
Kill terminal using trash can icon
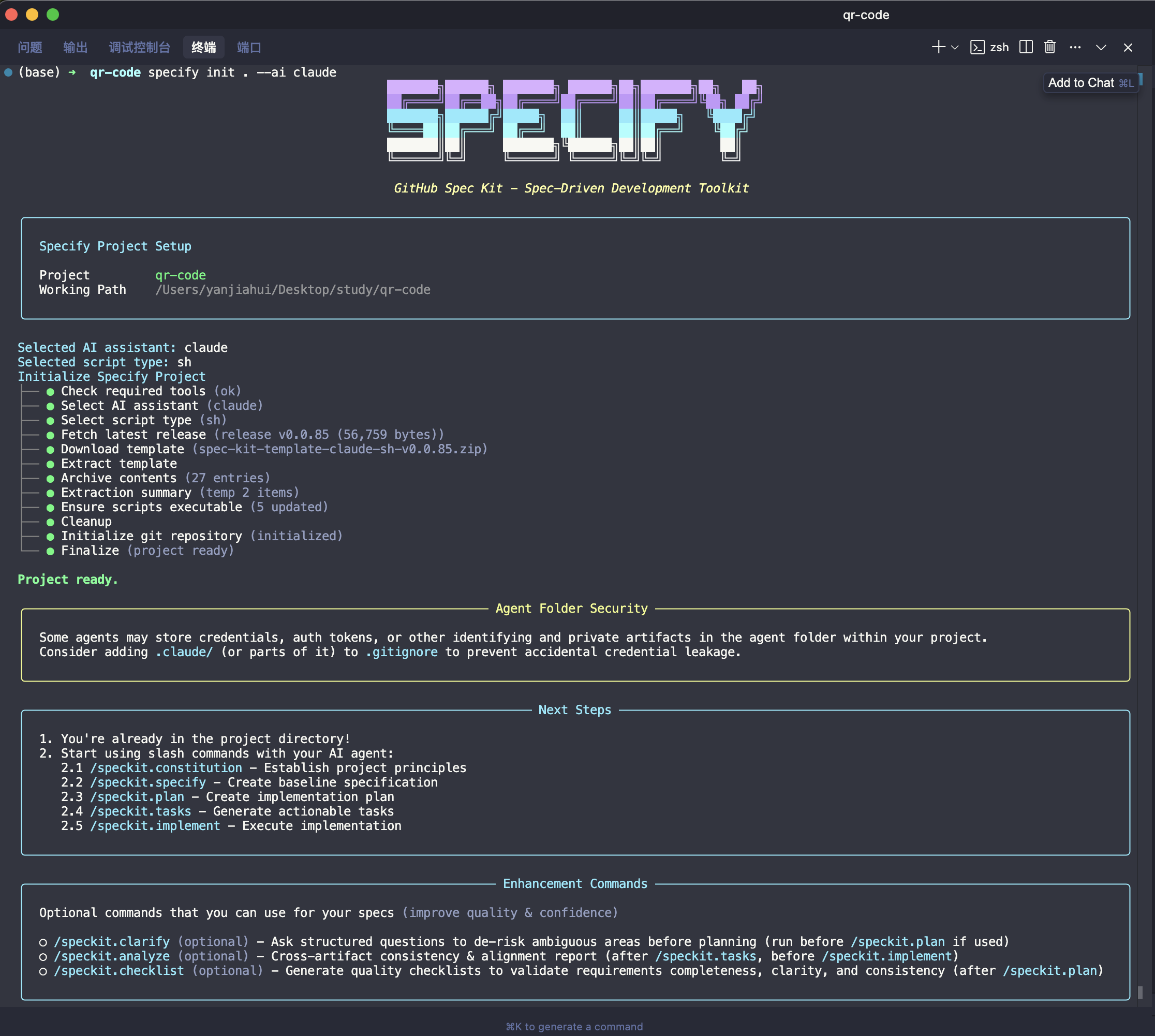[x=1049, y=47]
